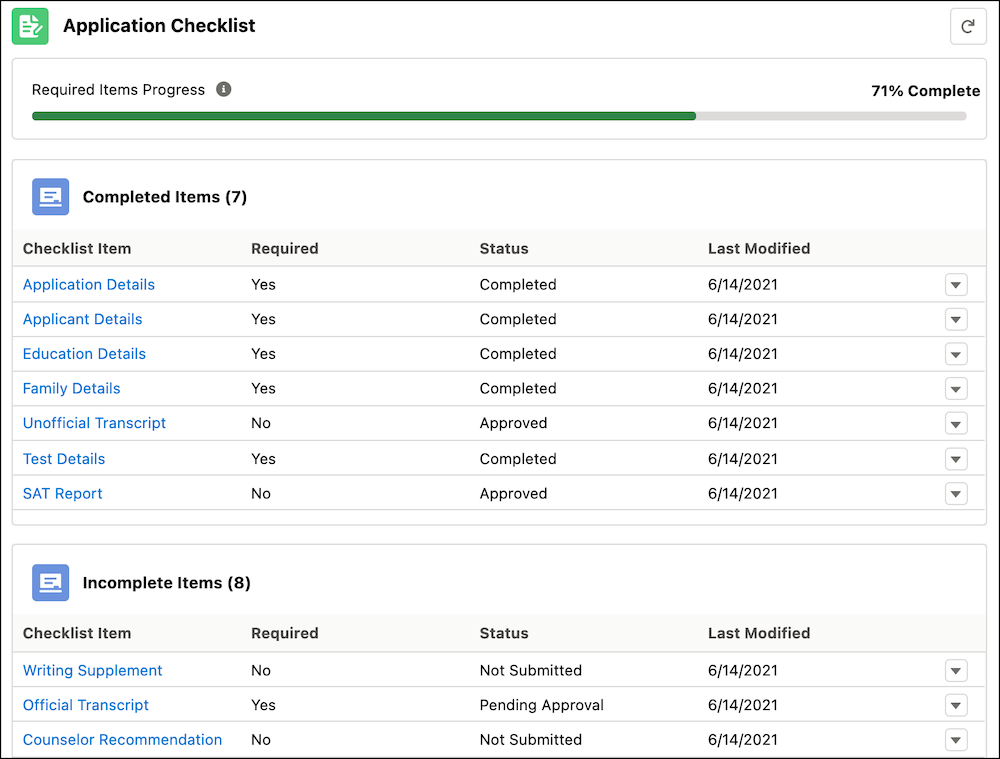The width and height of the screenshot is (1000, 759).
Task: Click the Completed Items section icon
Action: point(50,197)
